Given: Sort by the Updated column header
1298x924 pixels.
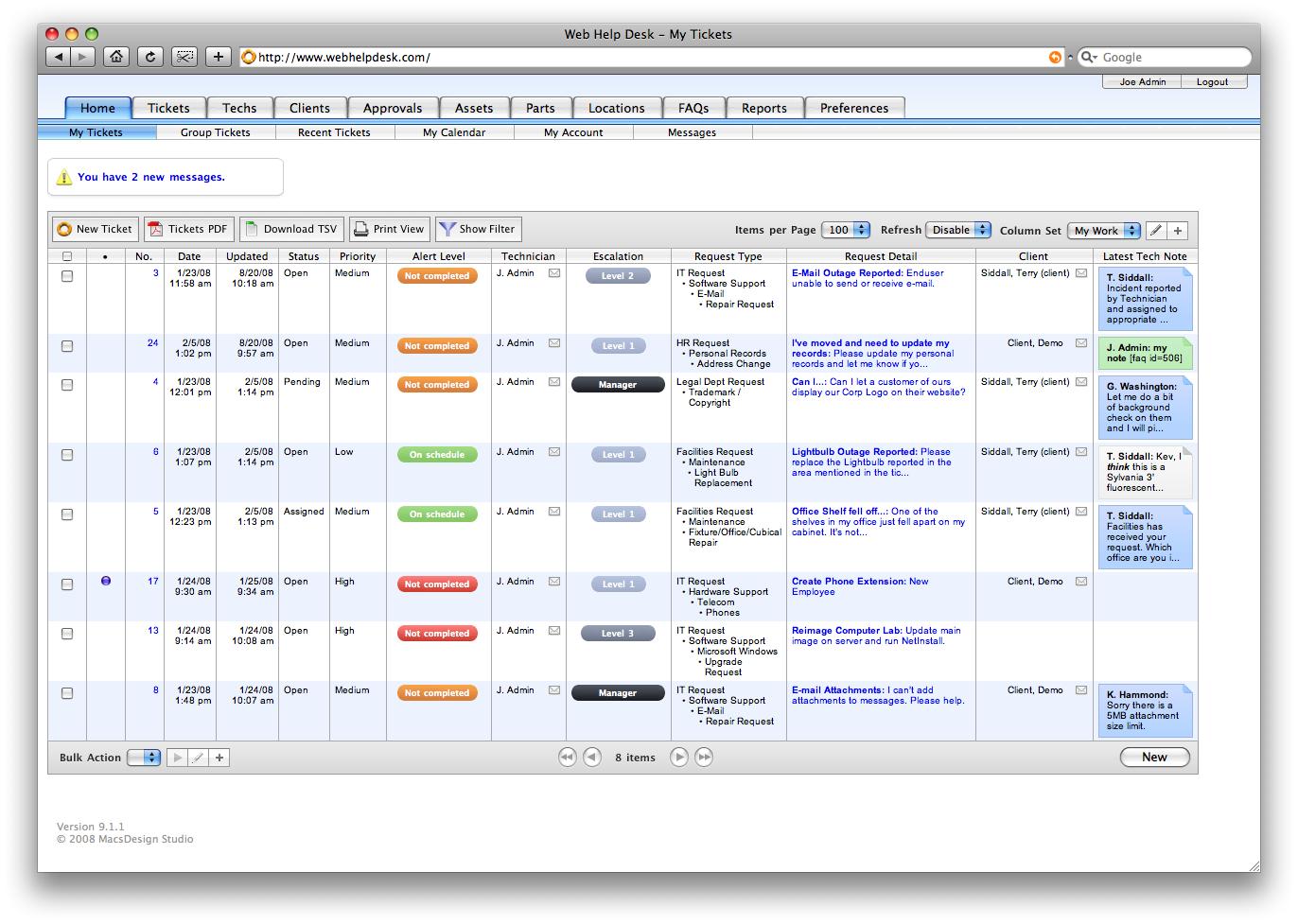Looking at the screenshot, I should pyautogui.click(x=247, y=256).
